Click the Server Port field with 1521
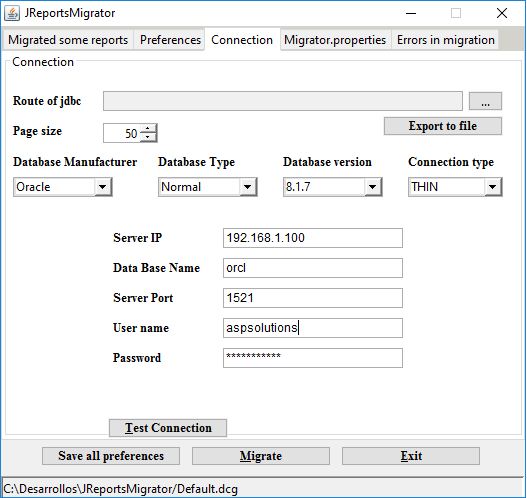Screen dimensions: 527x498 click(x=313, y=298)
